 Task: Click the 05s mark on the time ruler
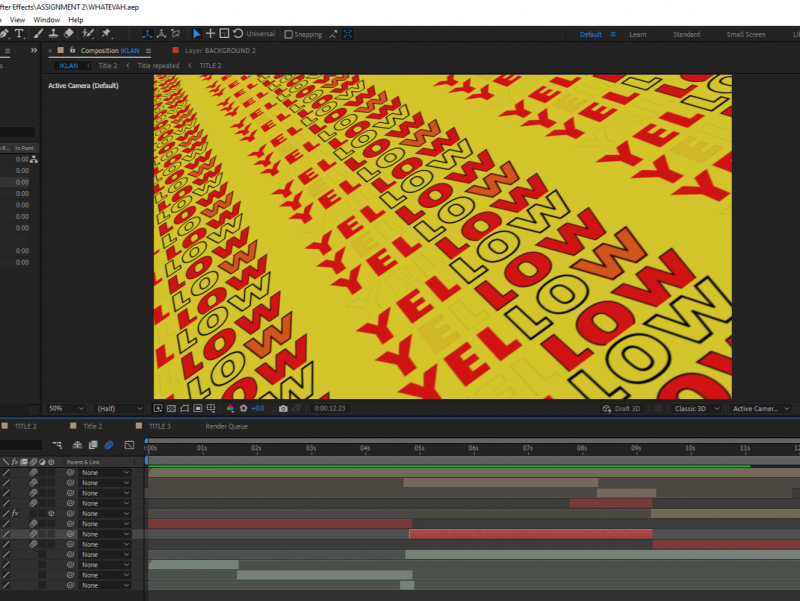420,449
